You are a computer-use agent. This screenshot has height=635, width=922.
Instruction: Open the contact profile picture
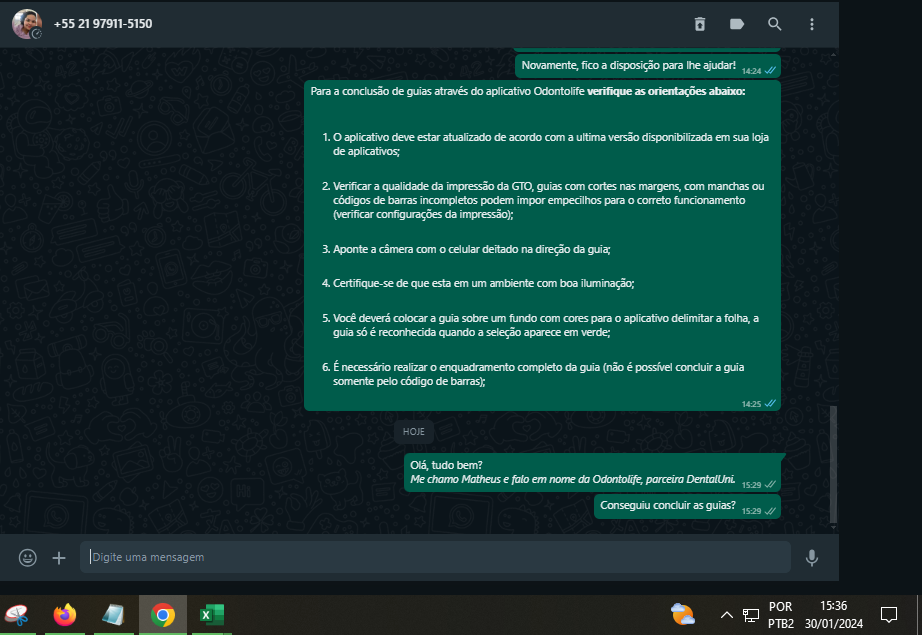26,24
